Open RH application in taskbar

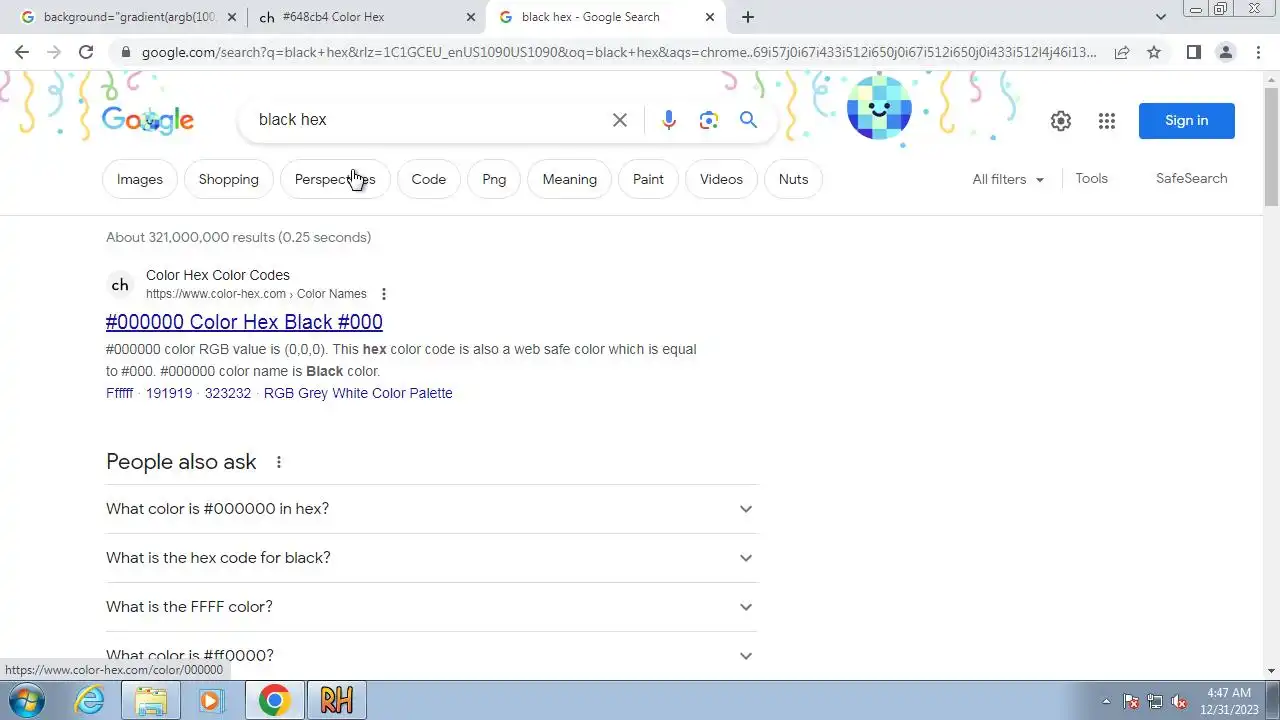[x=337, y=700]
